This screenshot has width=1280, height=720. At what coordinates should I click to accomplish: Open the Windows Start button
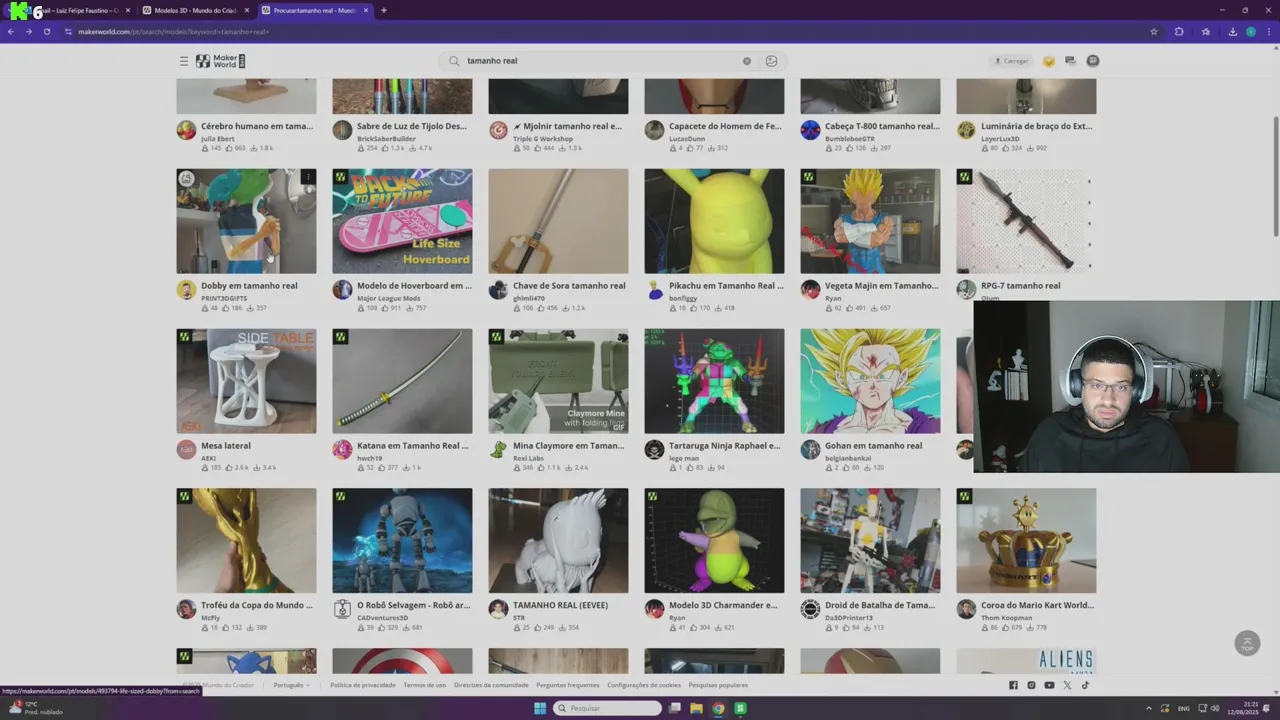[540, 708]
